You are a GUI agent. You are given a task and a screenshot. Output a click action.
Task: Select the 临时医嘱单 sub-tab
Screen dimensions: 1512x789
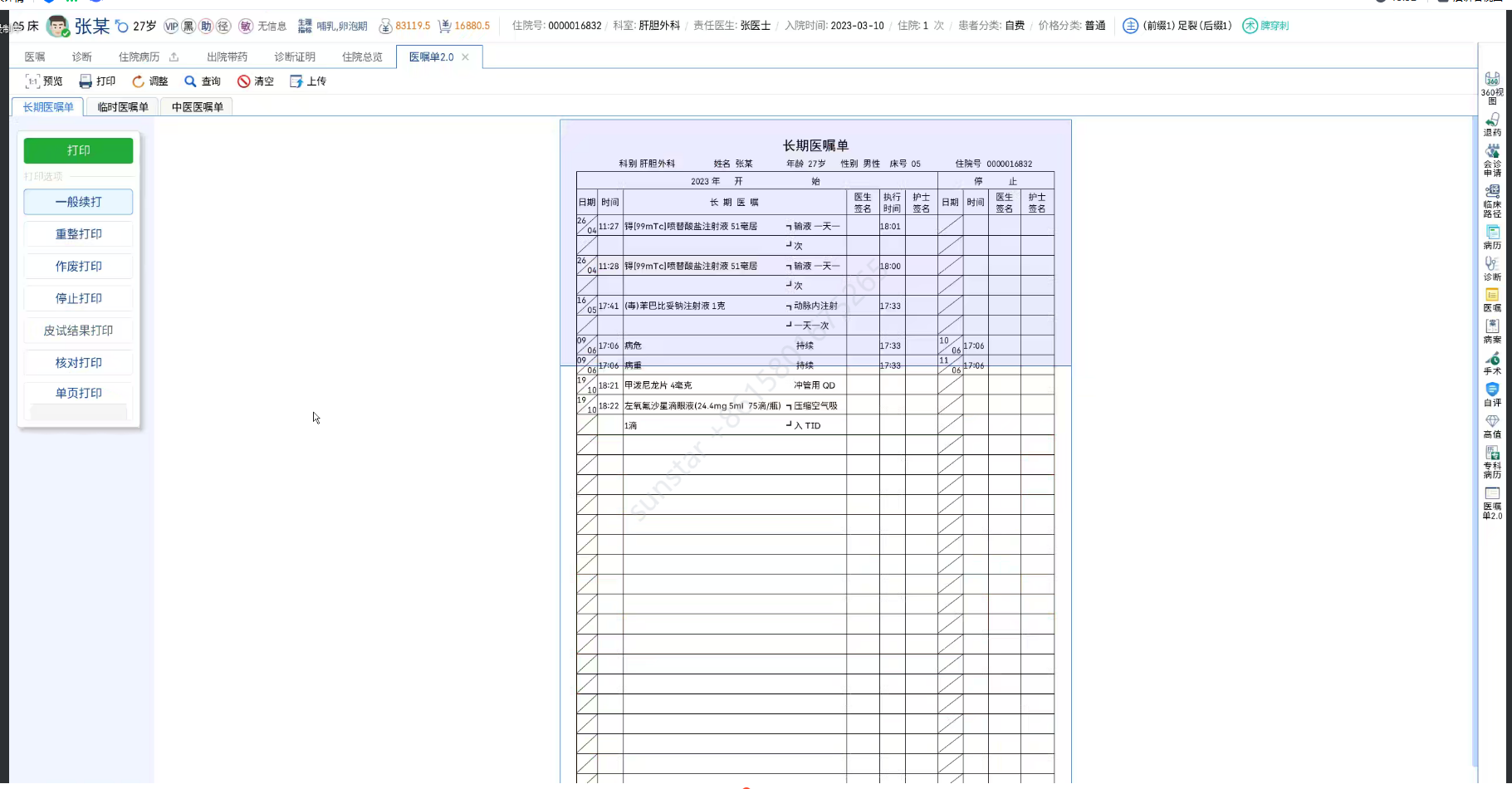coord(123,107)
